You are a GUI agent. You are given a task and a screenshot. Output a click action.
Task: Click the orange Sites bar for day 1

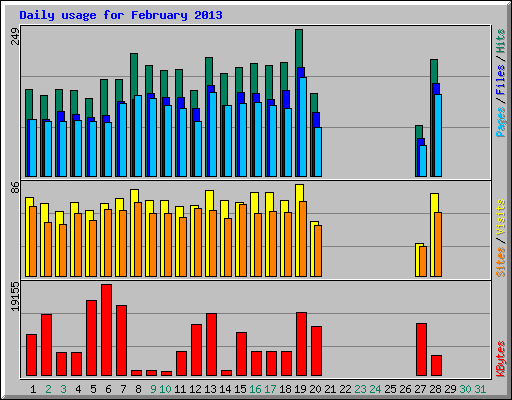pos(33,242)
